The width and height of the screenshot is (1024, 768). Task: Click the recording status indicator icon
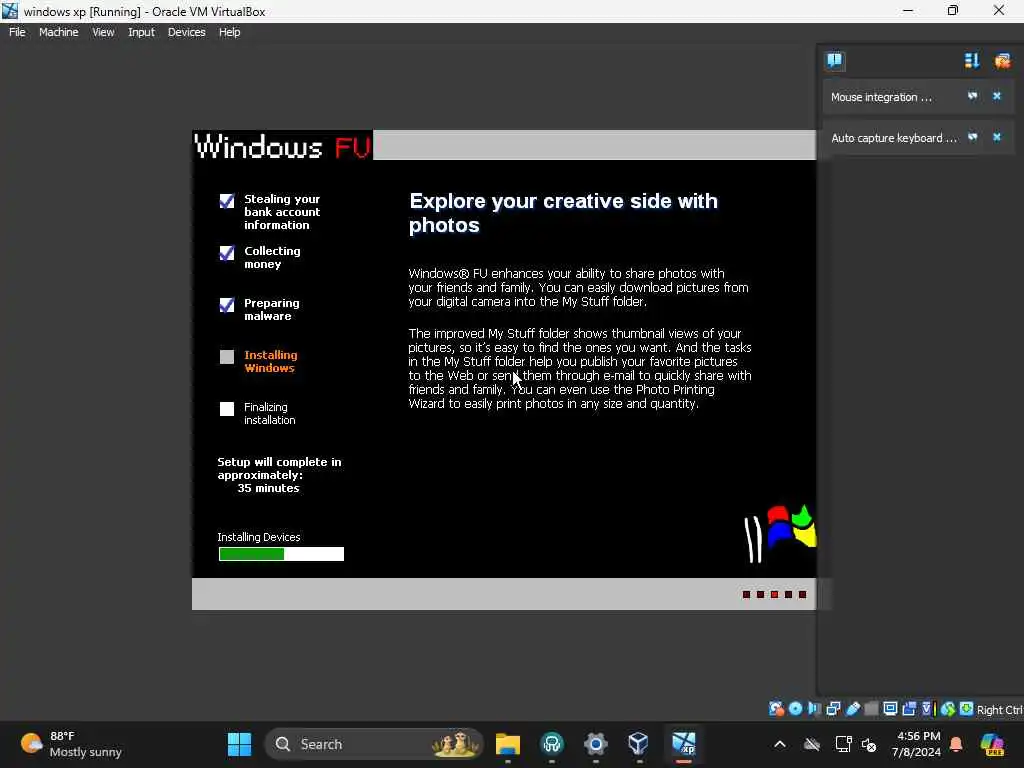pyautogui.click(x=908, y=709)
